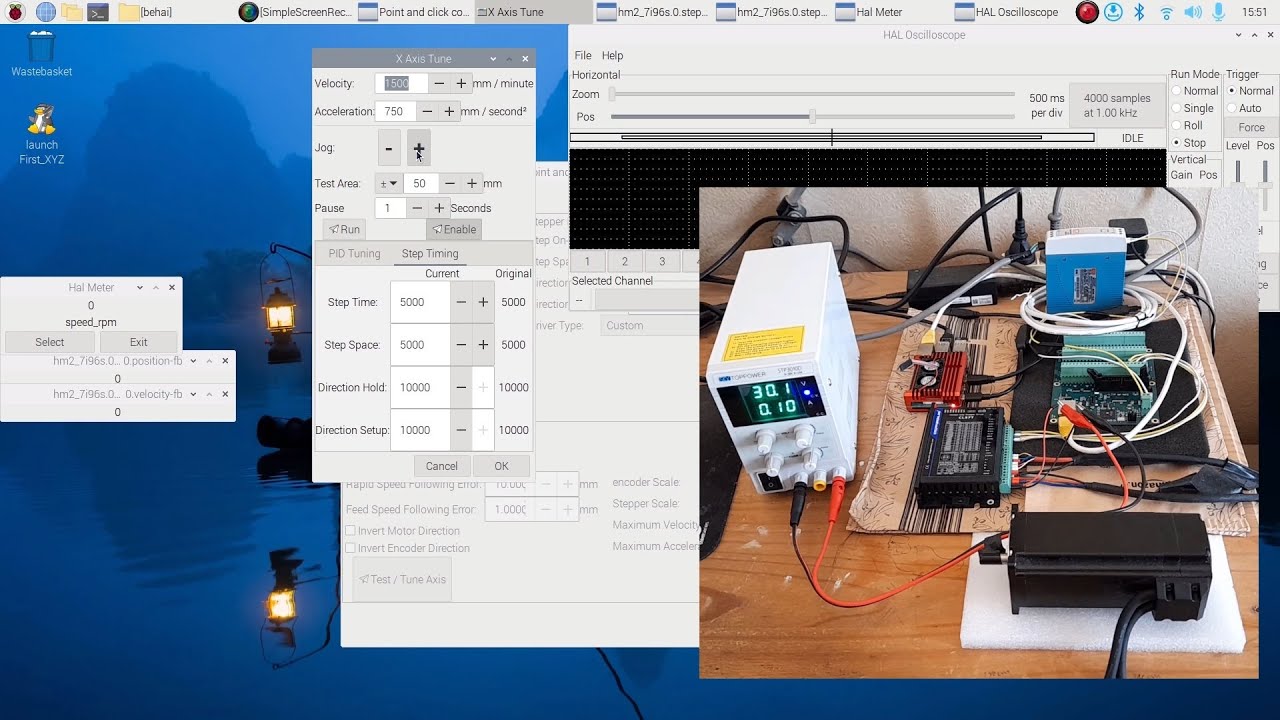Click the Enable button
The image size is (1280, 720).
(453, 230)
